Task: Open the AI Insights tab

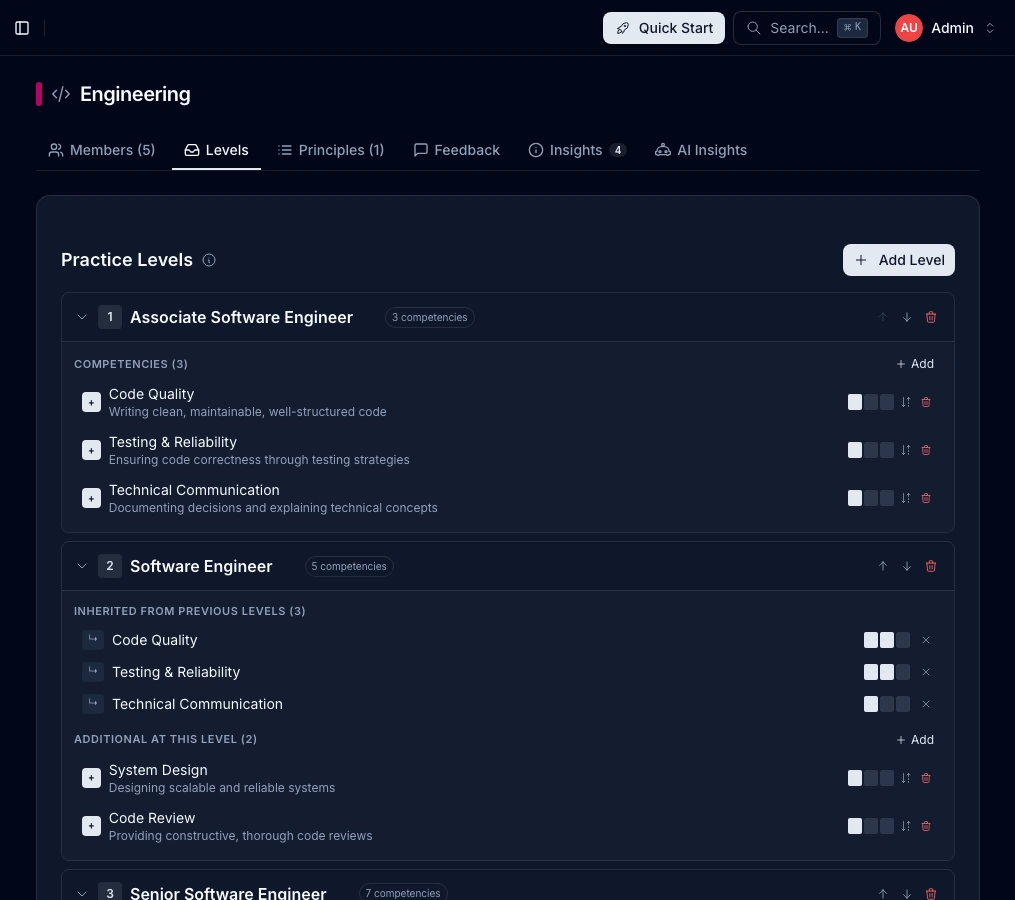Action: pyautogui.click(x=700, y=150)
